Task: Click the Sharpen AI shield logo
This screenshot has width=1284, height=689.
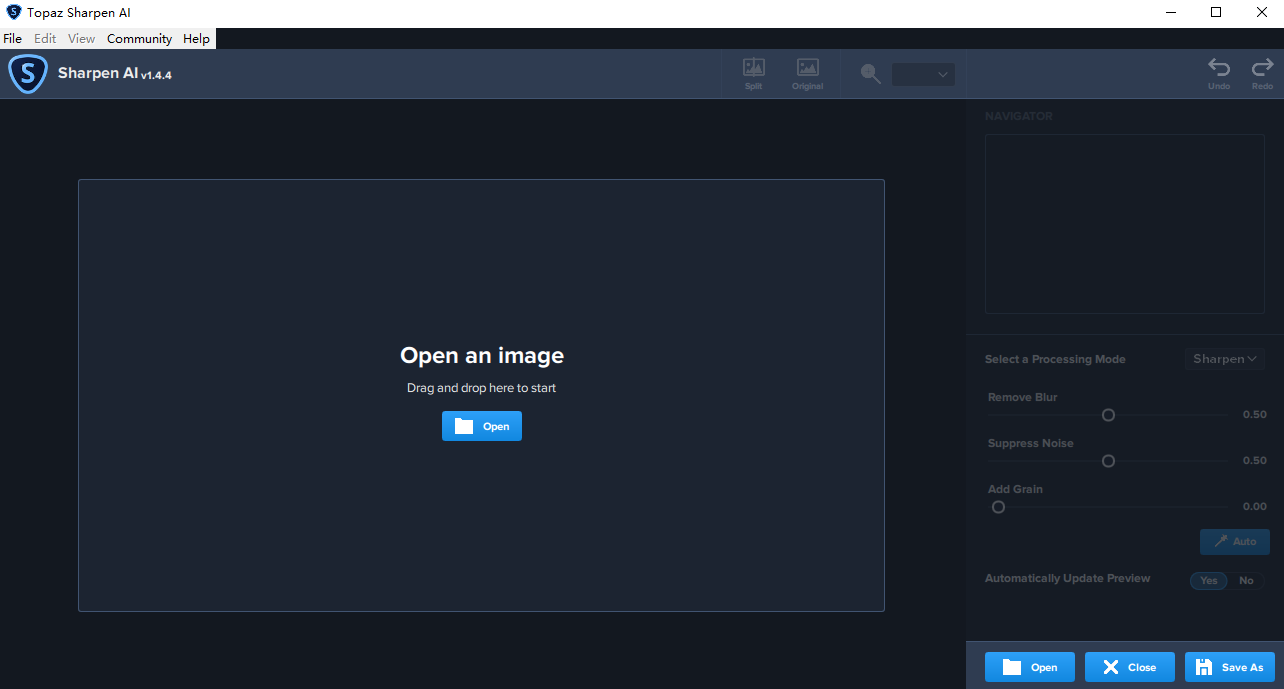Action: pos(28,74)
